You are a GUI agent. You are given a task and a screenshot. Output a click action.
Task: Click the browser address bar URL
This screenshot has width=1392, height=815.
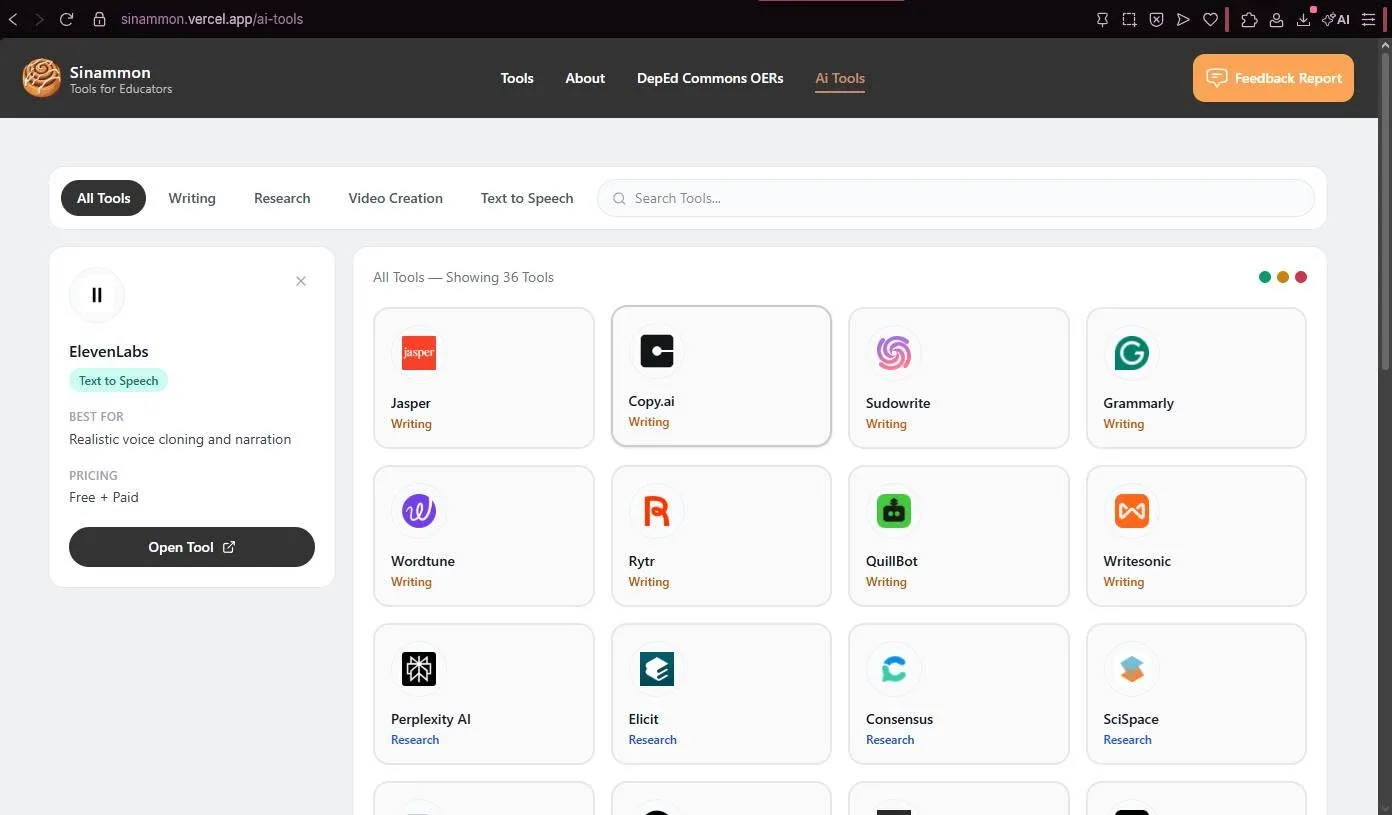click(212, 19)
